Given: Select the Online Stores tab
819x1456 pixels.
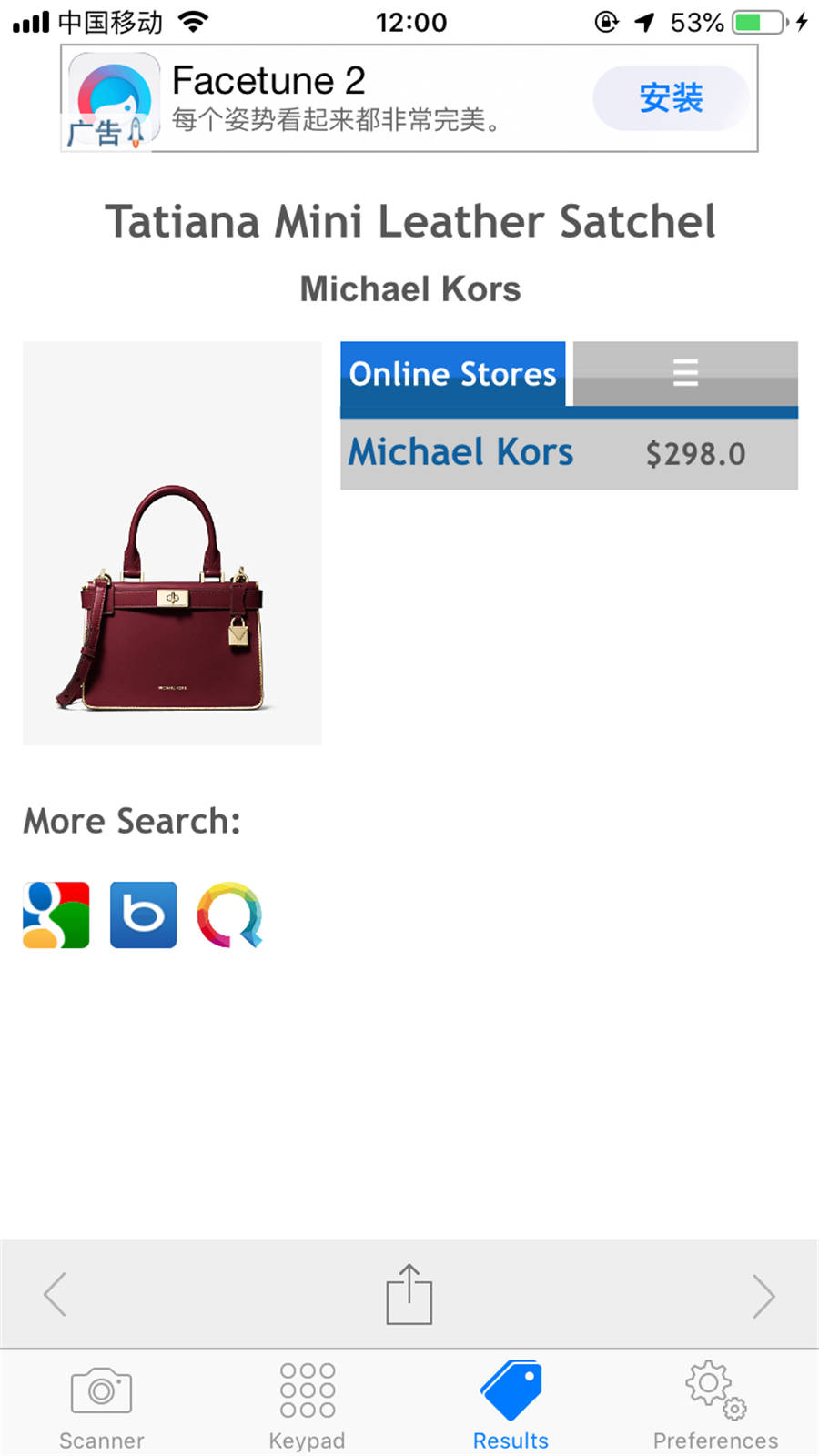Looking at the screenshot, I should tap(453, 374).
